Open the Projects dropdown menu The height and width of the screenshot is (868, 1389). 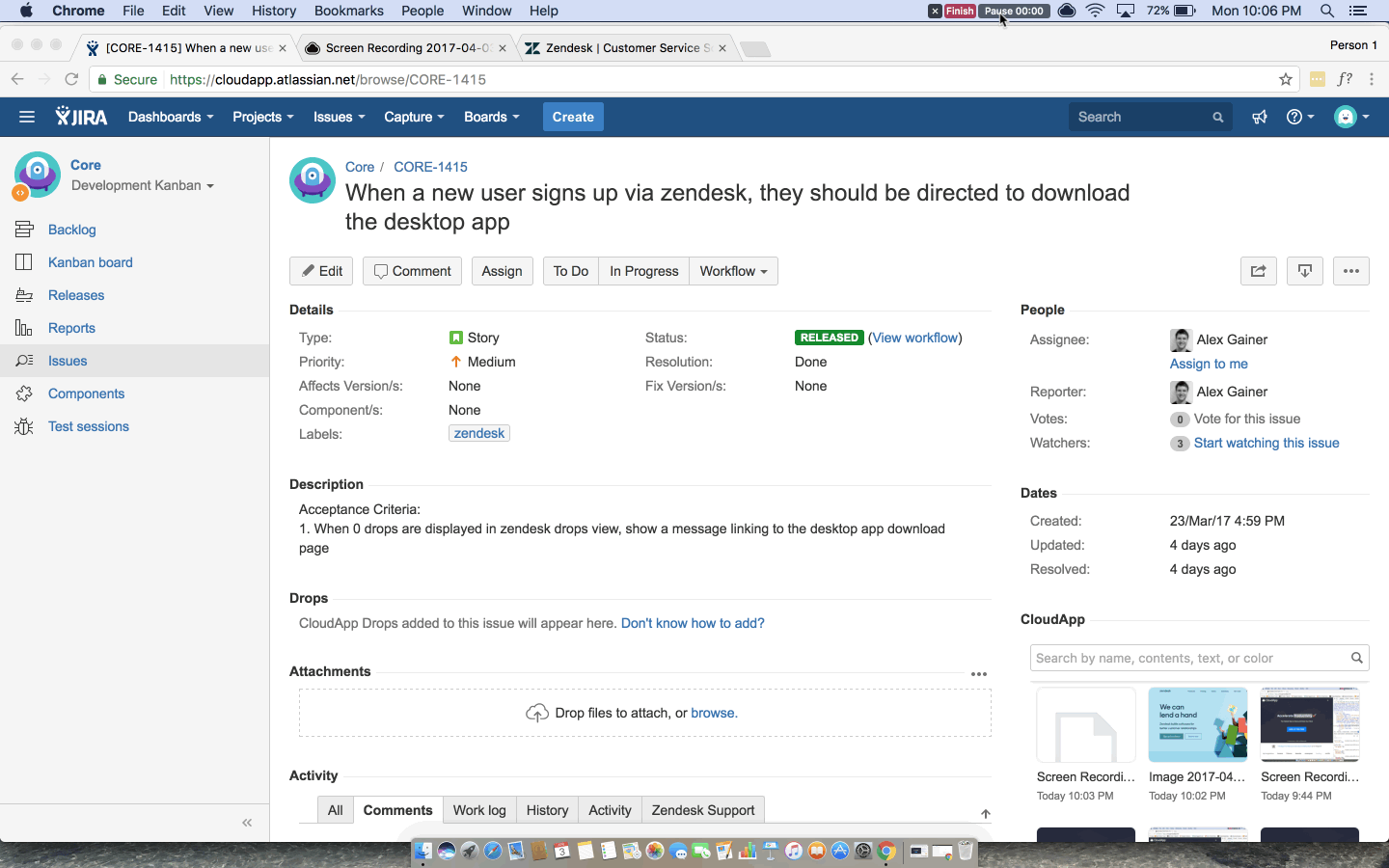click(x=262, y=117)
